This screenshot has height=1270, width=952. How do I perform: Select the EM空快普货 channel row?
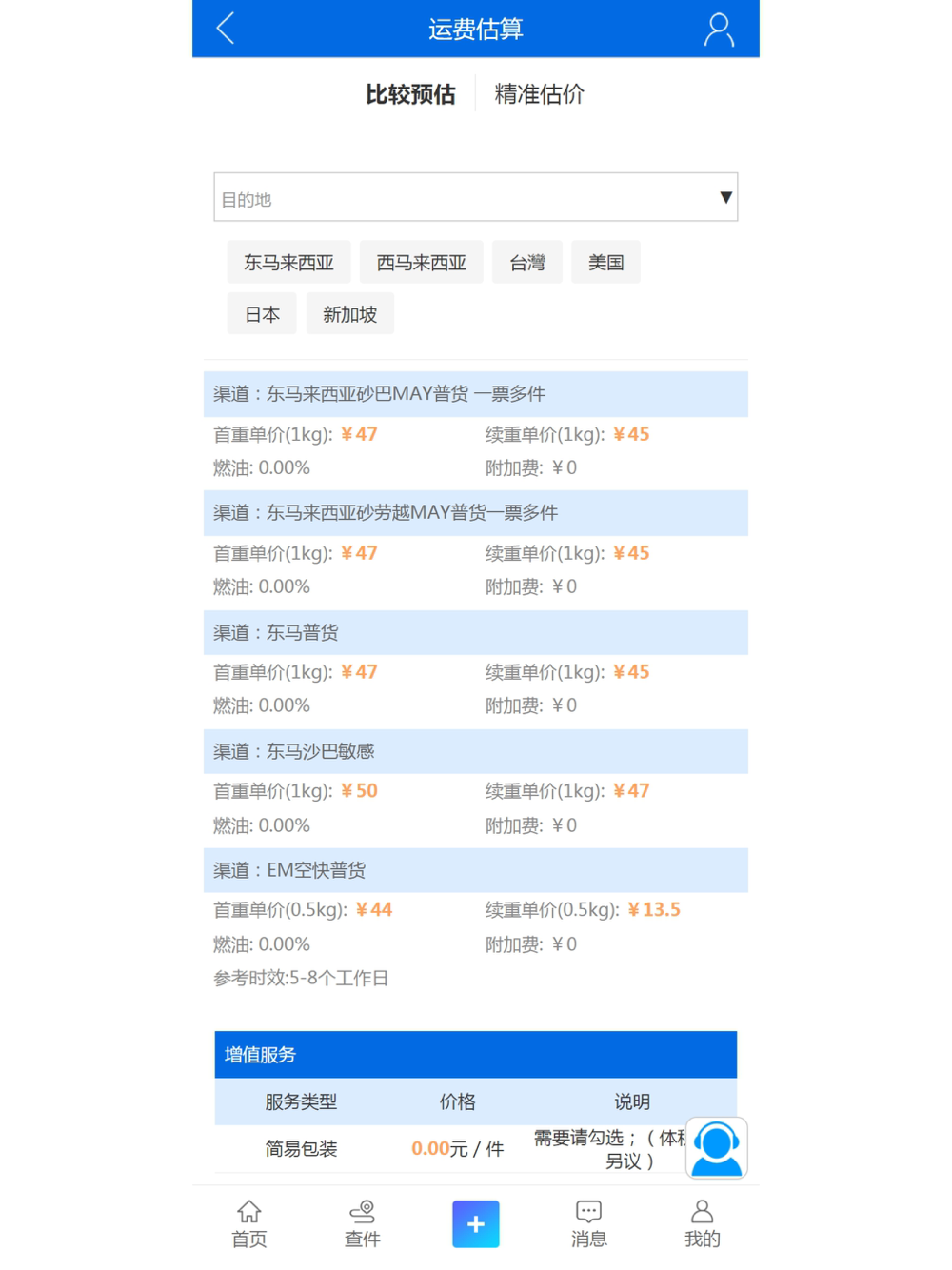click(476, 870)
